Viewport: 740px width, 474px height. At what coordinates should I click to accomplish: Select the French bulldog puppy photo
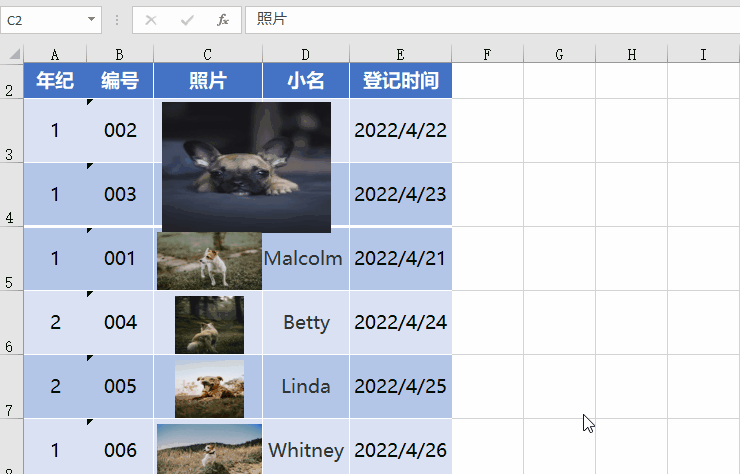246,167
